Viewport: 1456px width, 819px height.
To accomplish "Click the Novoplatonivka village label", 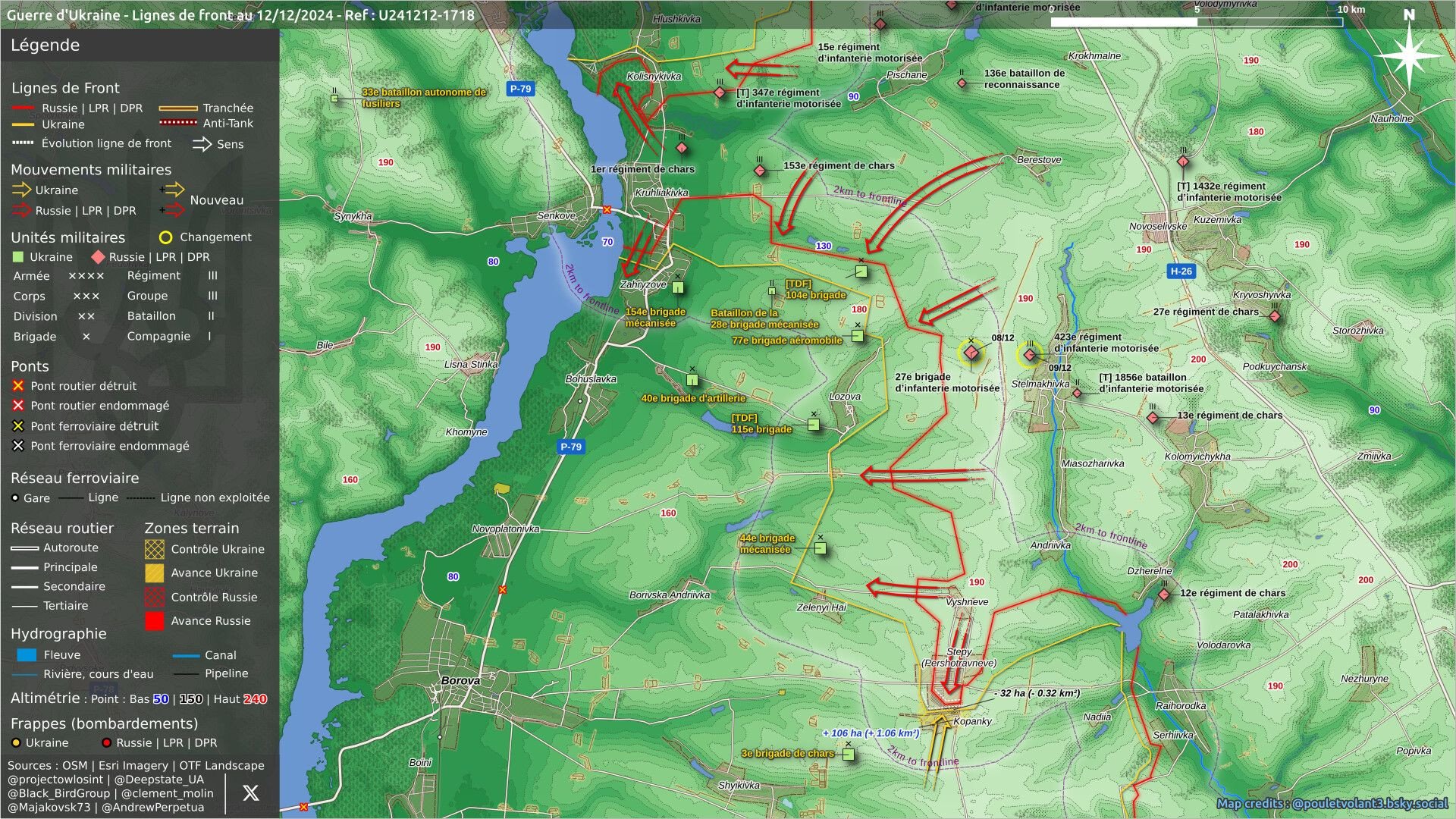I will pos(505,529).
